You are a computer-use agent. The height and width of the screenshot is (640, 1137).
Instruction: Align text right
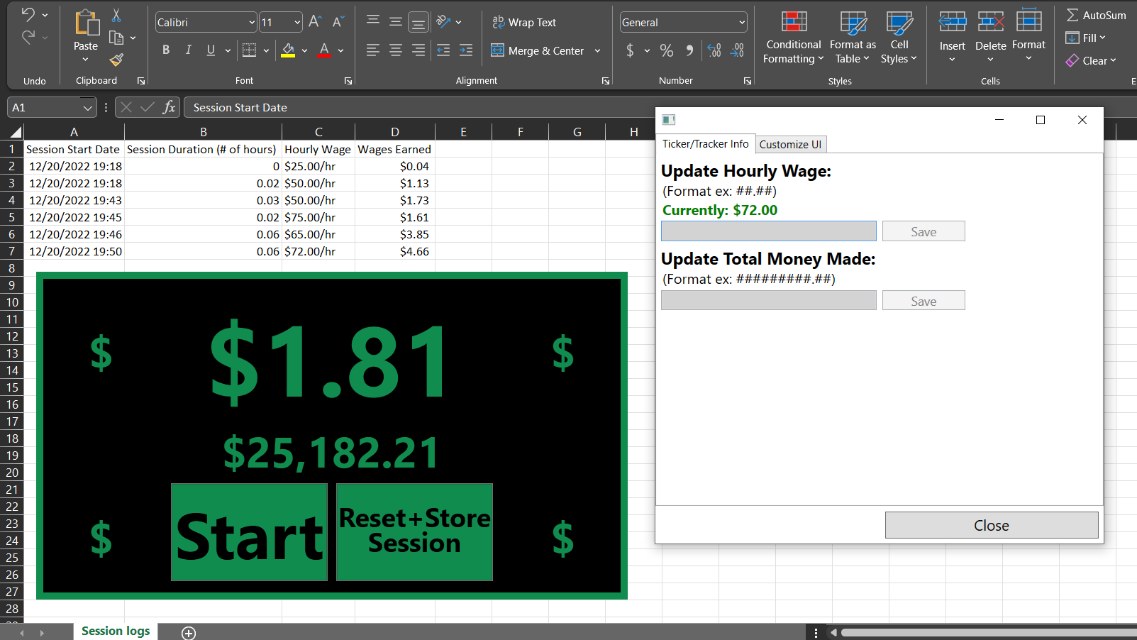(418, 50)
